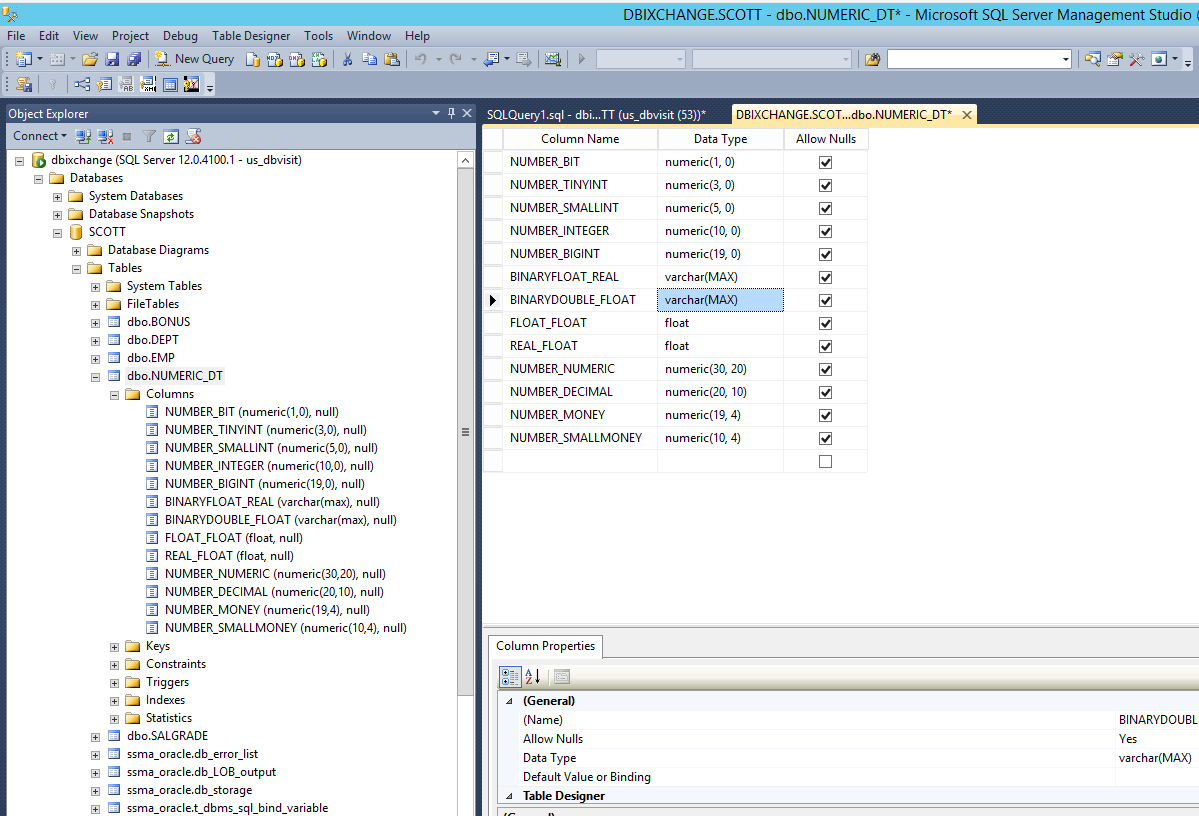Uncheck Allow Nulls for NUMBER_BIT
This screenshot has width=1199, height=816.
pyautogui.click(x=825, y=162)
